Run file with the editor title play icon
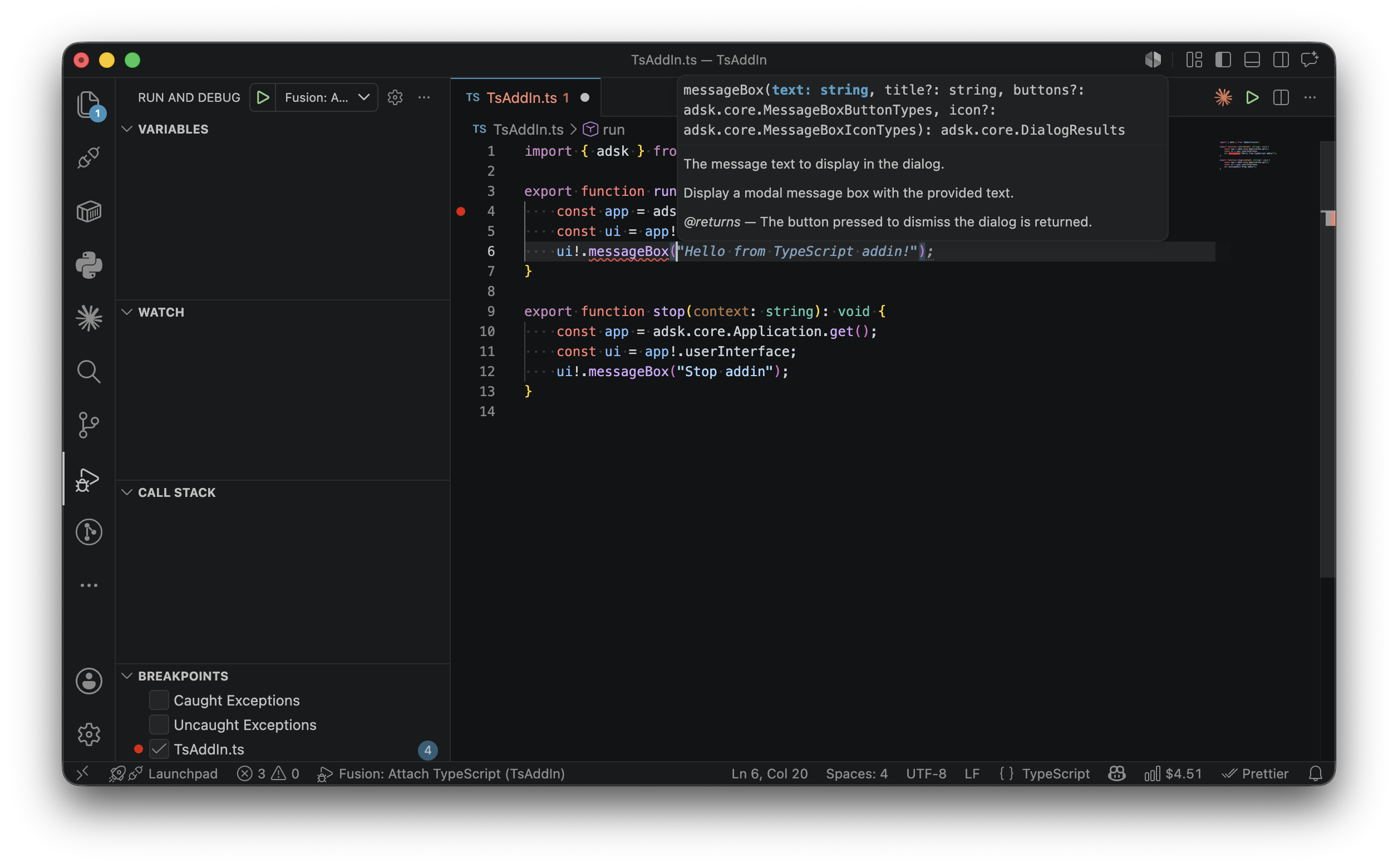The width and height of the screenshot is (1398, 868). click(1252, 97)
